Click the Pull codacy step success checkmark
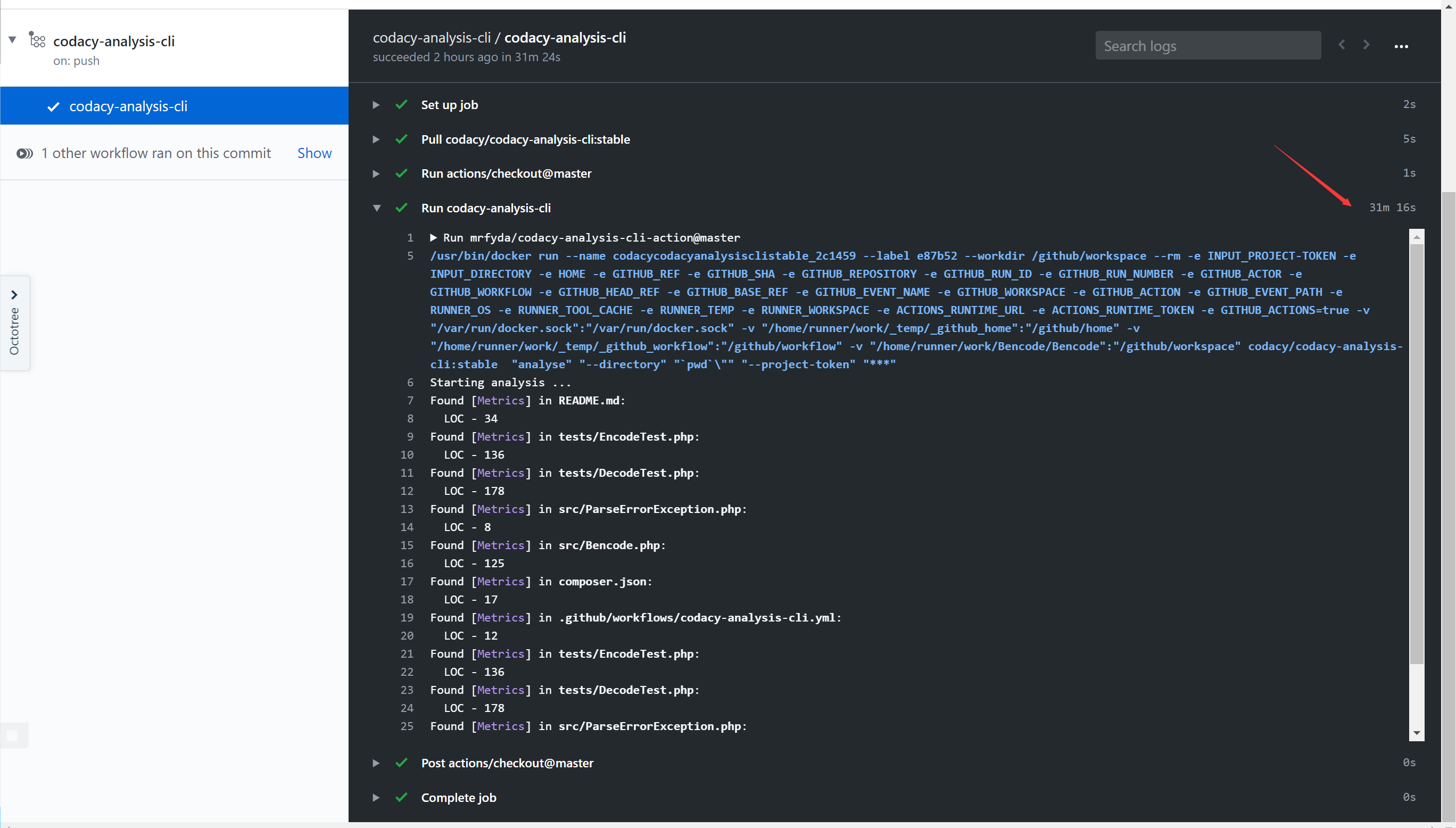Screen dimensions: 1456x828 [401, 139]
